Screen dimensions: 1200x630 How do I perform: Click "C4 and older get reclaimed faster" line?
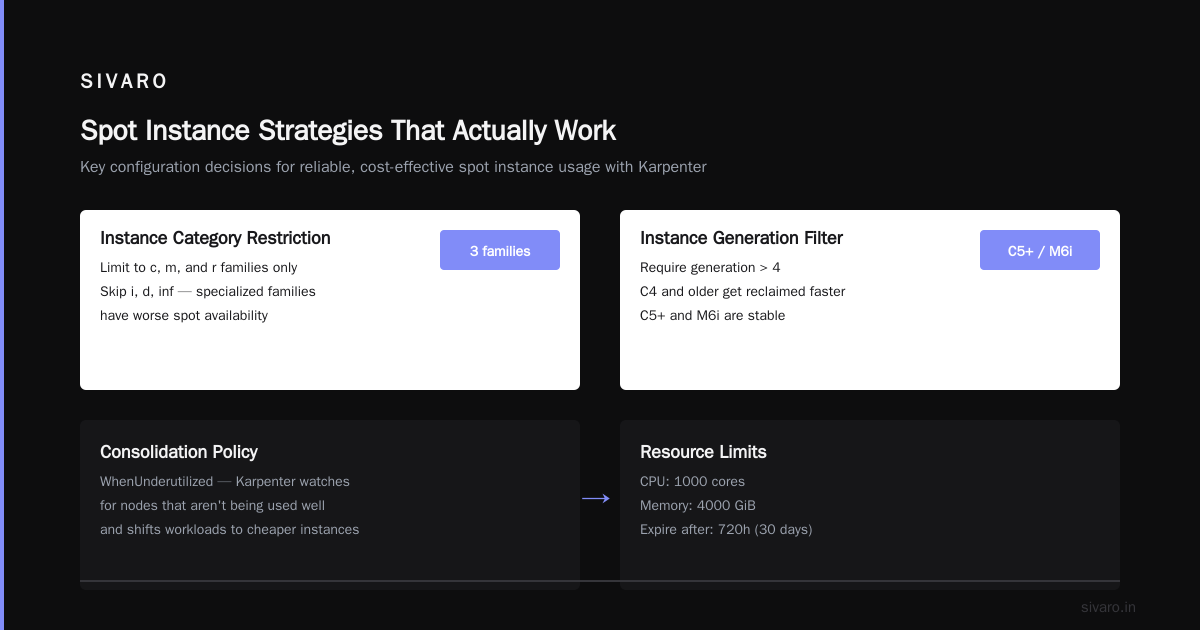point(743,291)
